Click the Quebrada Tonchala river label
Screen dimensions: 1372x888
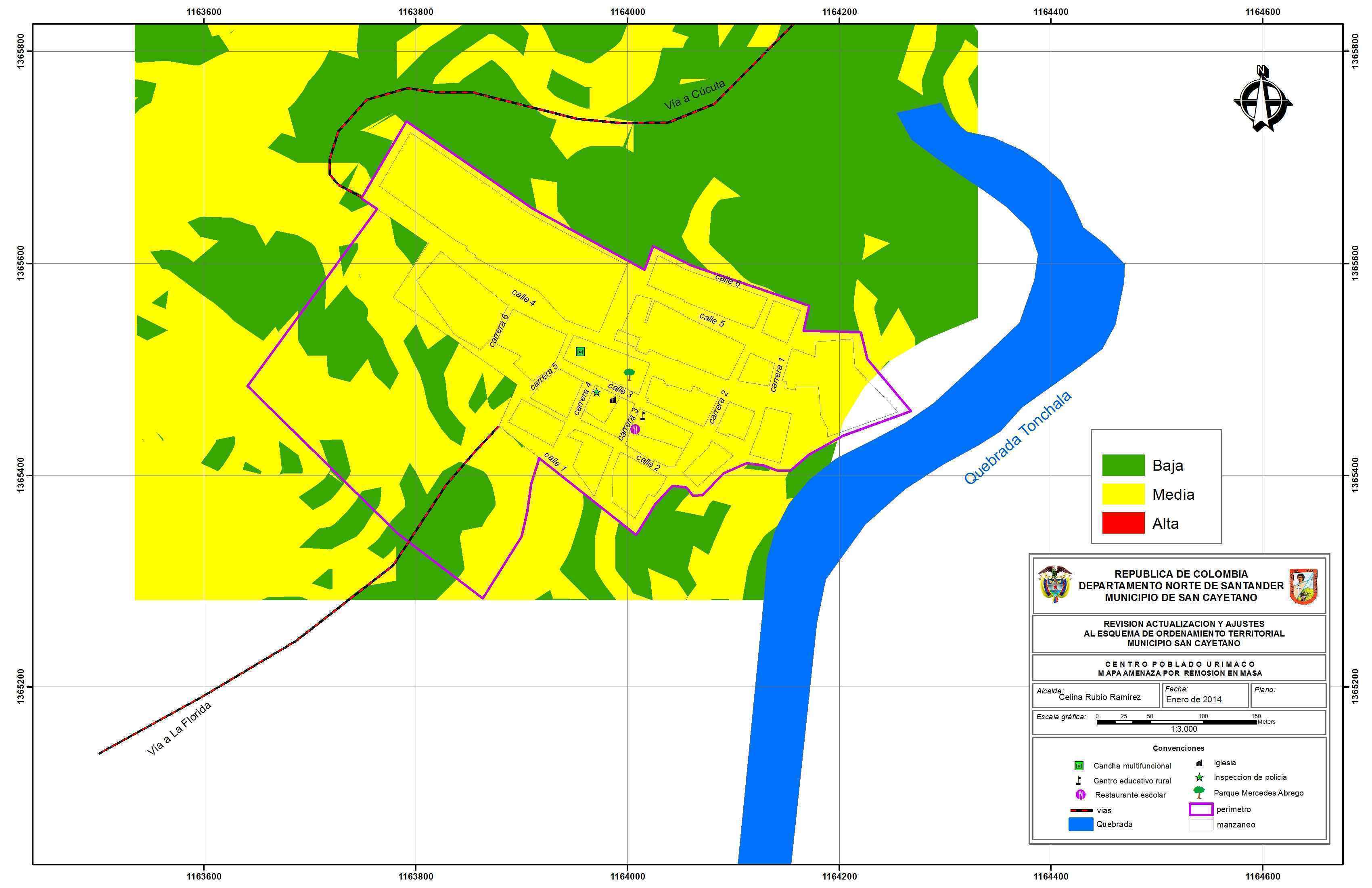(1018, 438)
